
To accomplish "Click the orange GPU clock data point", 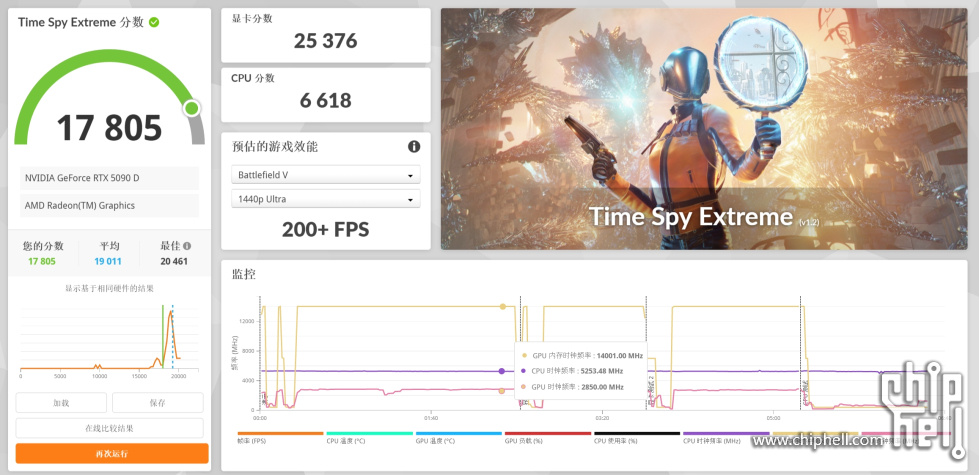I will 501,391.
